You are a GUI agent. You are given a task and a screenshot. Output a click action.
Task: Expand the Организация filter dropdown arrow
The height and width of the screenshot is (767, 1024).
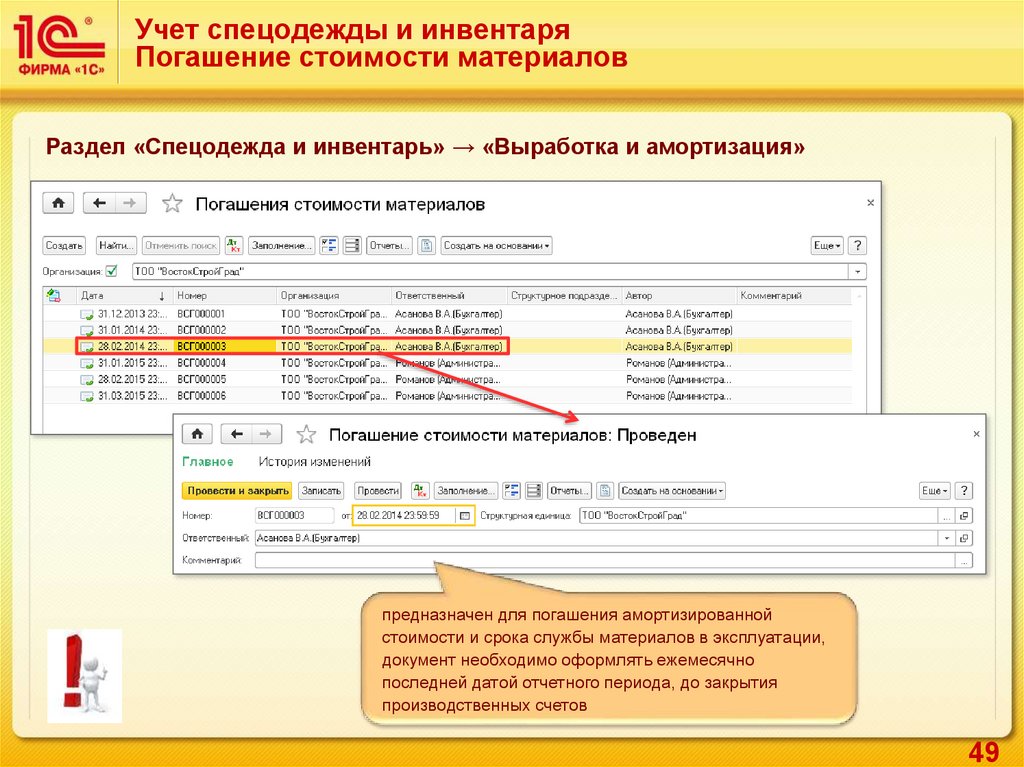point(857,271)
